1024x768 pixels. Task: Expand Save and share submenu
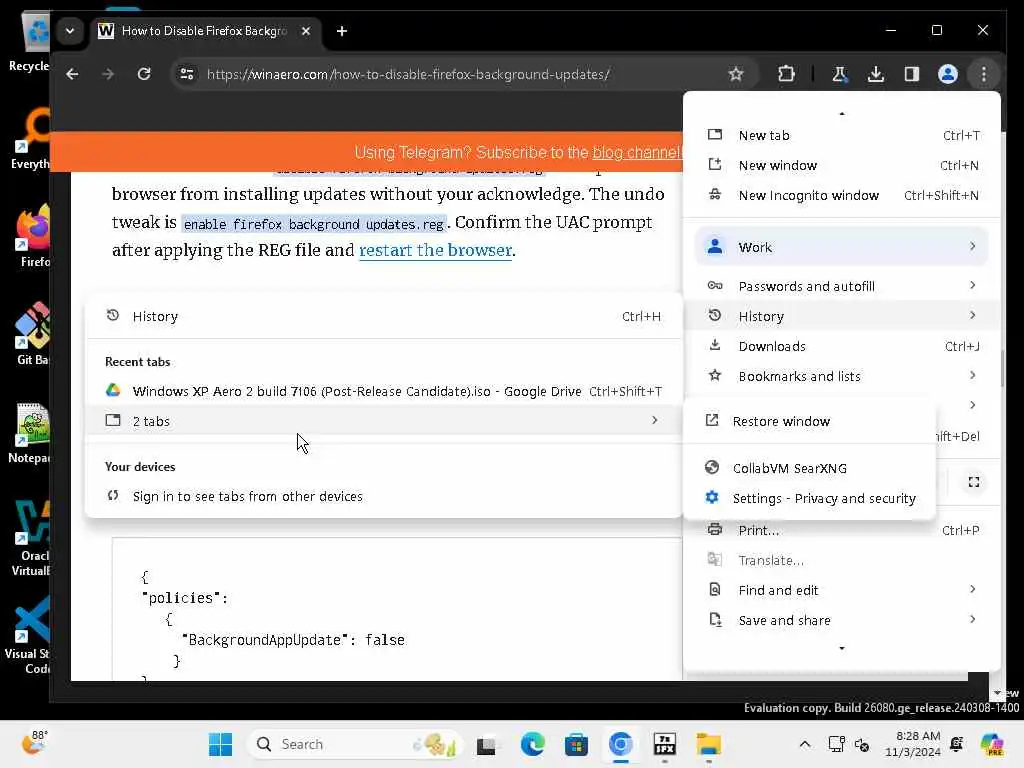[842, 620]
